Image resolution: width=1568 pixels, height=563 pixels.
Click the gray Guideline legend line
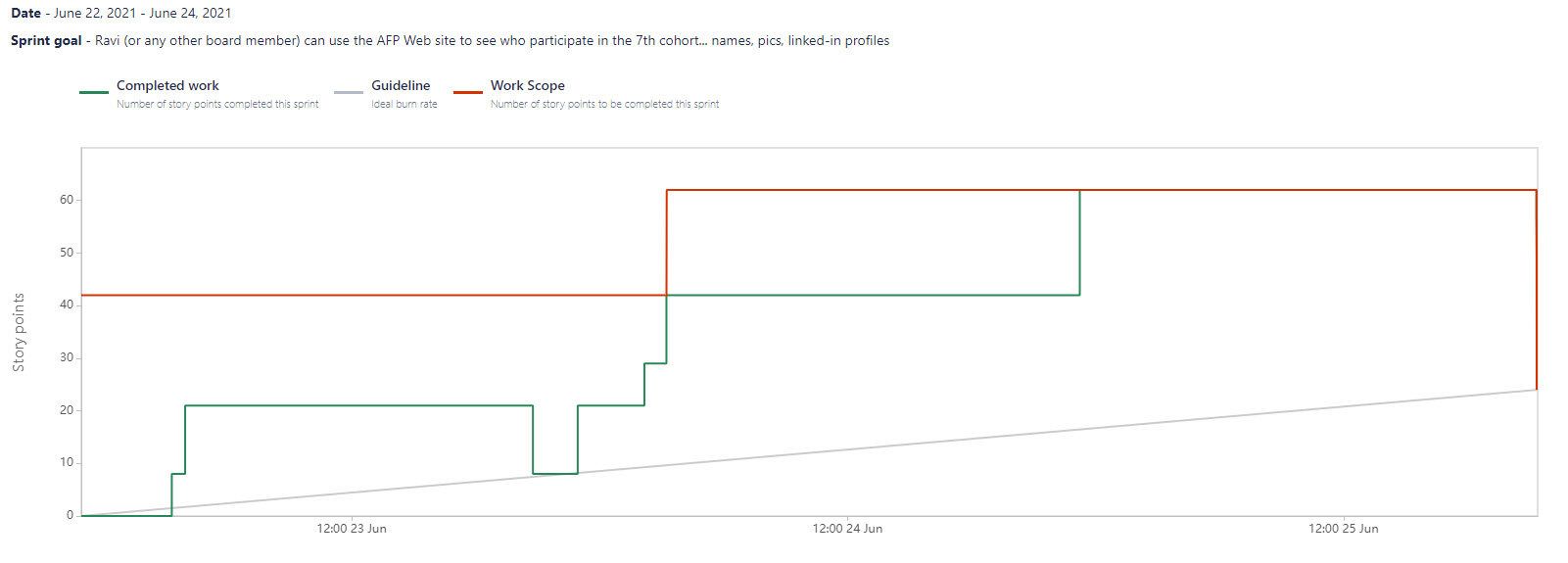coord(349,92)
